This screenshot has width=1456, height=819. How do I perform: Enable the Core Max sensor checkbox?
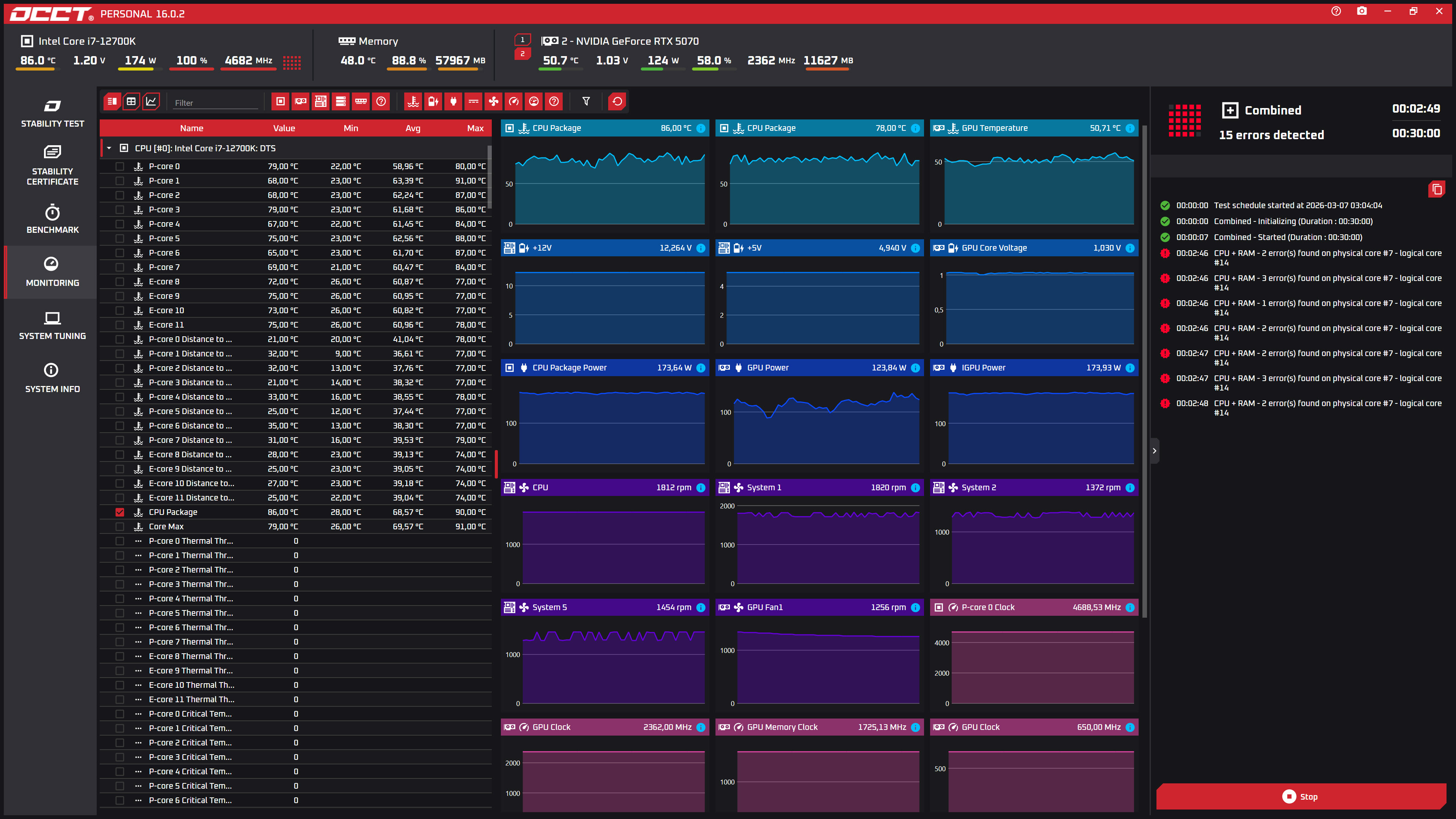click(120, 527)
